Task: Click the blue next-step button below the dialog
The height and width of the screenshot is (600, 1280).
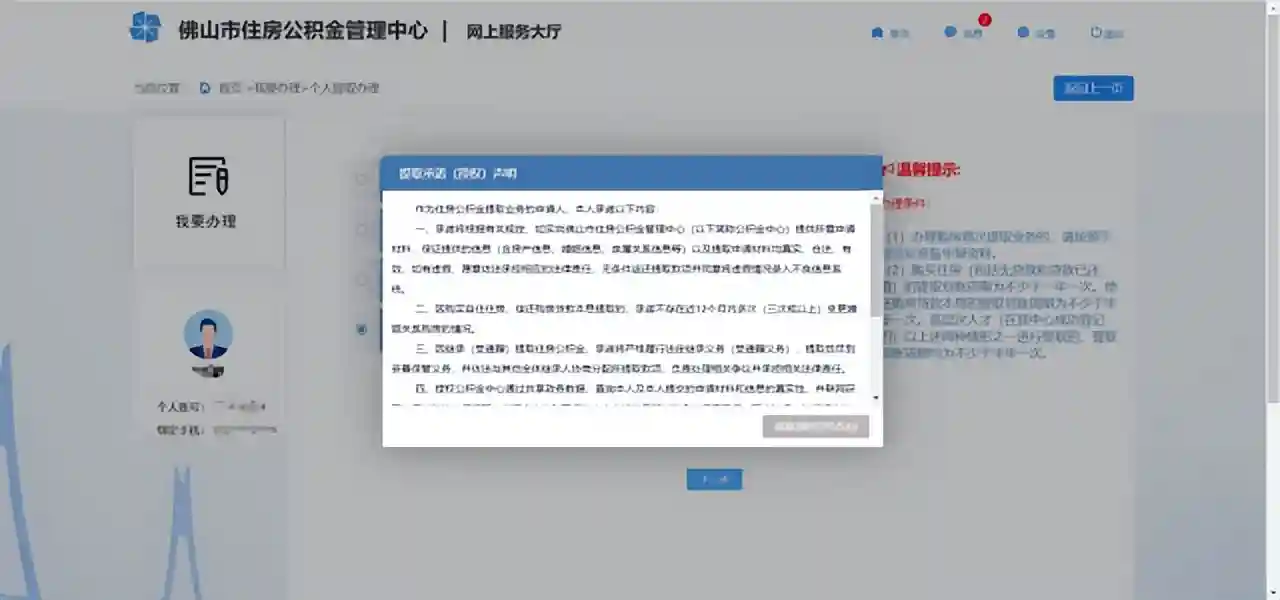Action: click(x=714, y=480)
